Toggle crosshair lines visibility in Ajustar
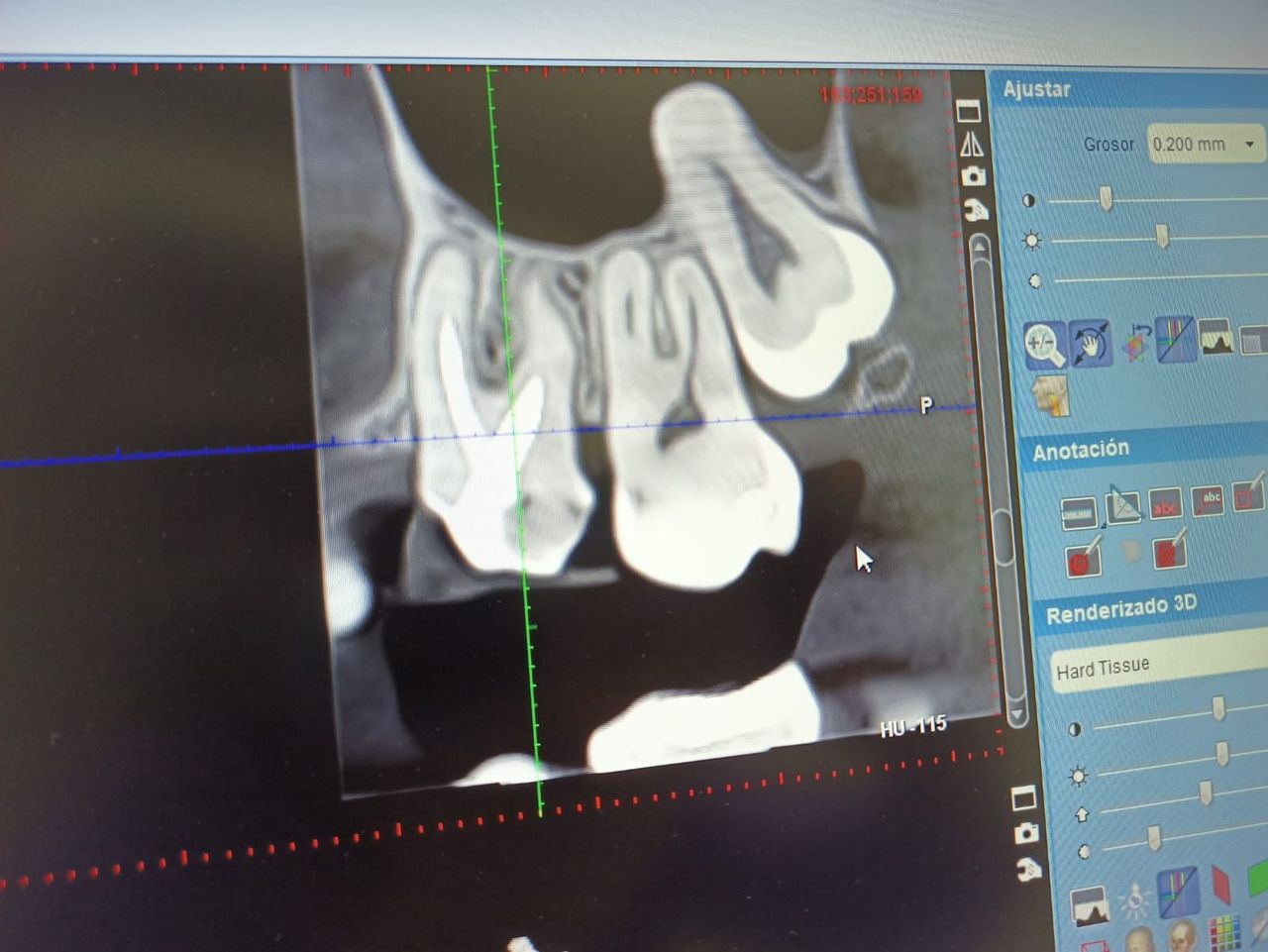 click(1175, 340)
